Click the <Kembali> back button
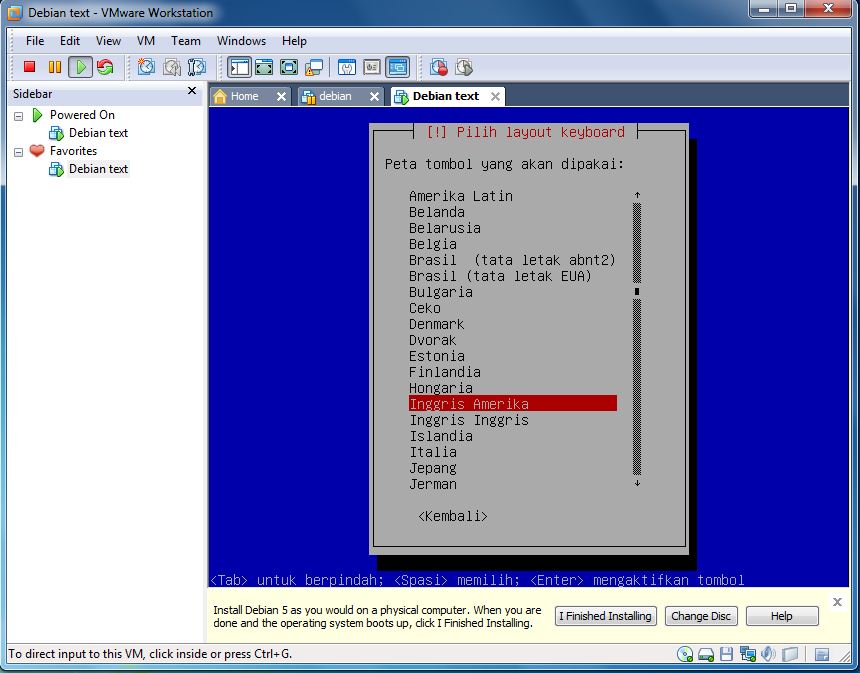860x673 pixels. 452,516
